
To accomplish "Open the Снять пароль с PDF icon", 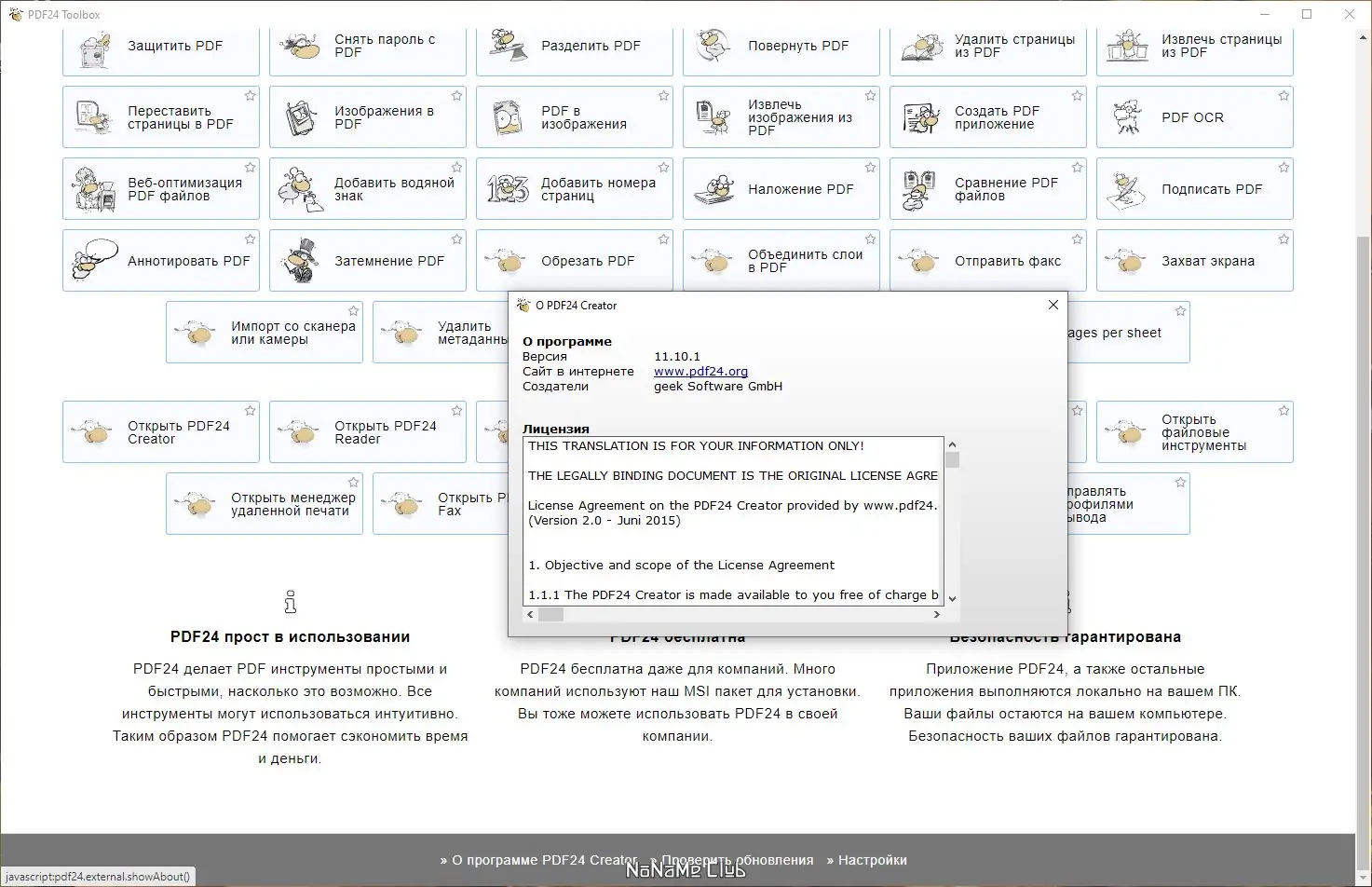I will tap(302, 46).
